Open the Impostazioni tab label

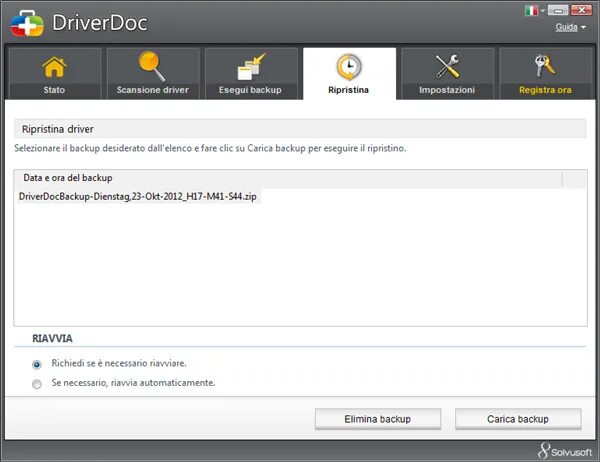(x=447, y=90)
